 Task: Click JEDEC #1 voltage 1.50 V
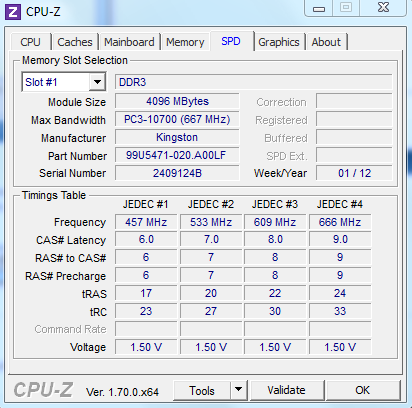point(146,347)
